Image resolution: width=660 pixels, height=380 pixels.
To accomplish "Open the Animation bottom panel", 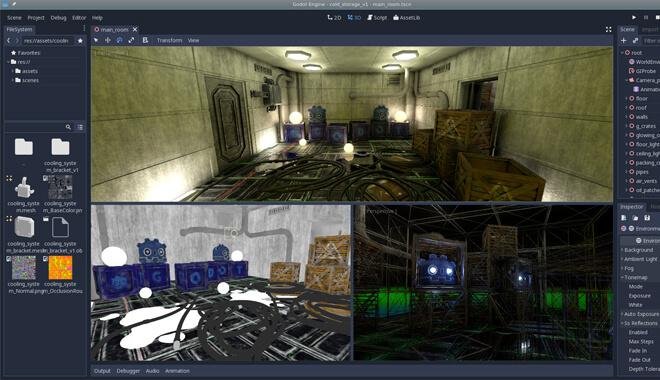I will point(177,371).
